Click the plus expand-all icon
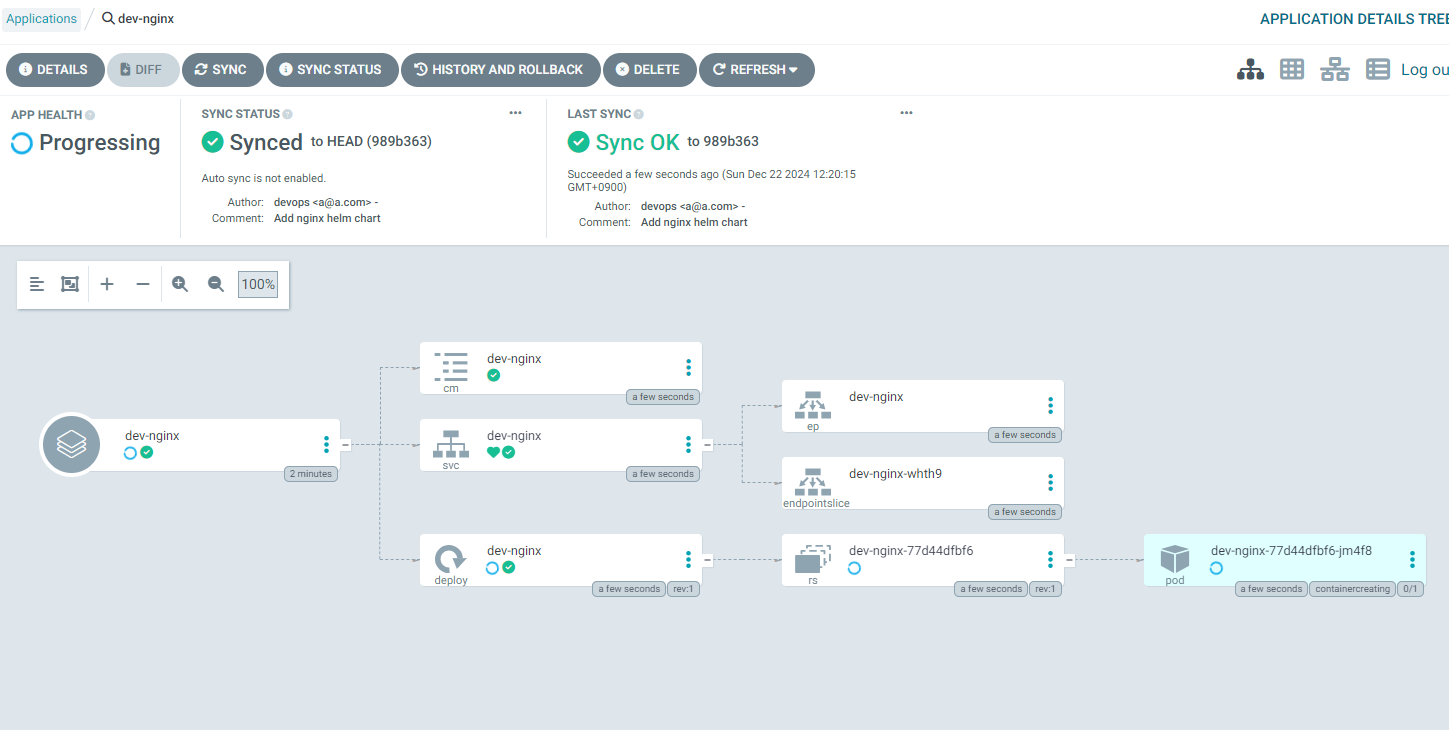This screenshot has width=1449, height=730. click(x=107, y=284)
